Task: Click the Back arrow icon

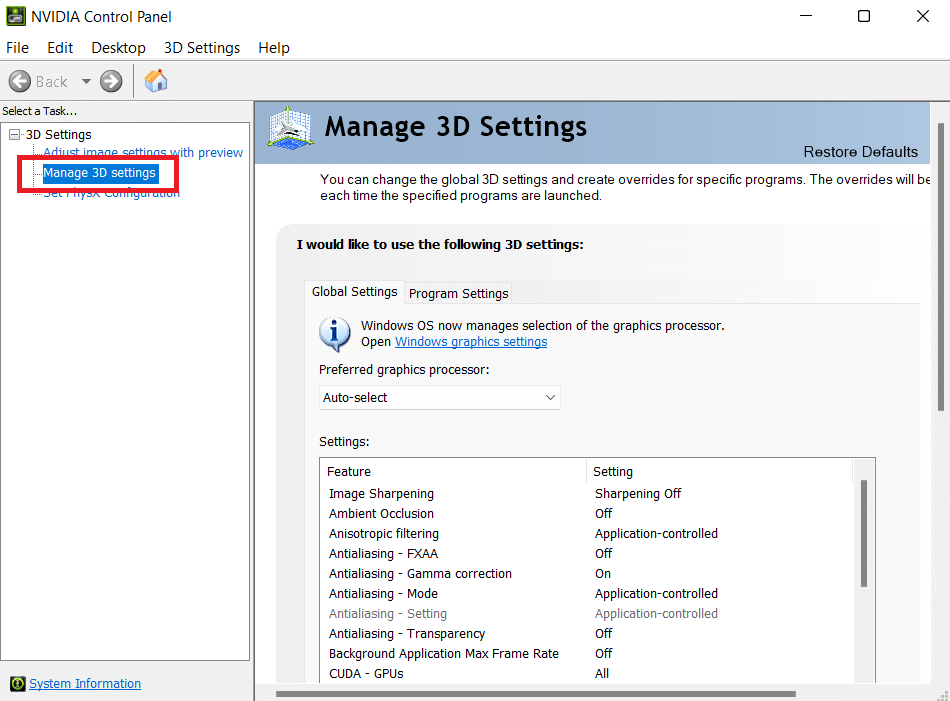Action: pyautogui.click(x=20, y=81)
